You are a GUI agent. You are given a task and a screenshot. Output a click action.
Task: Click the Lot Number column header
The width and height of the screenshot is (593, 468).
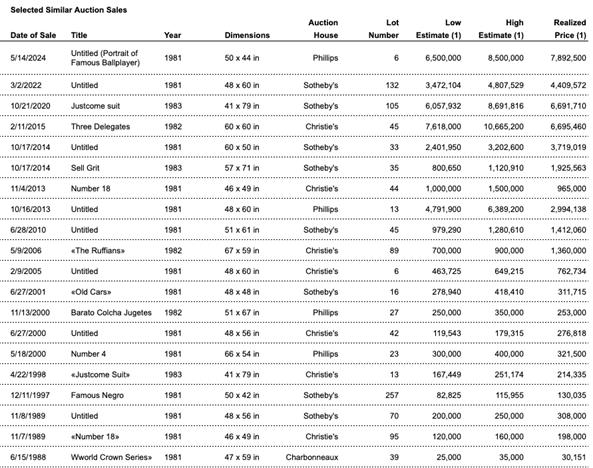click(383, 29)
